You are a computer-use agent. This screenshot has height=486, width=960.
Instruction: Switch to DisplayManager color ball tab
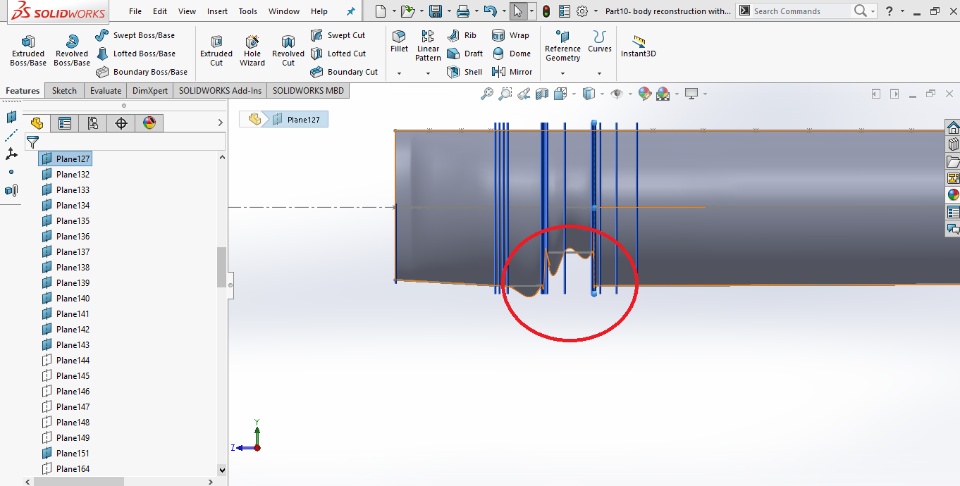149,123
